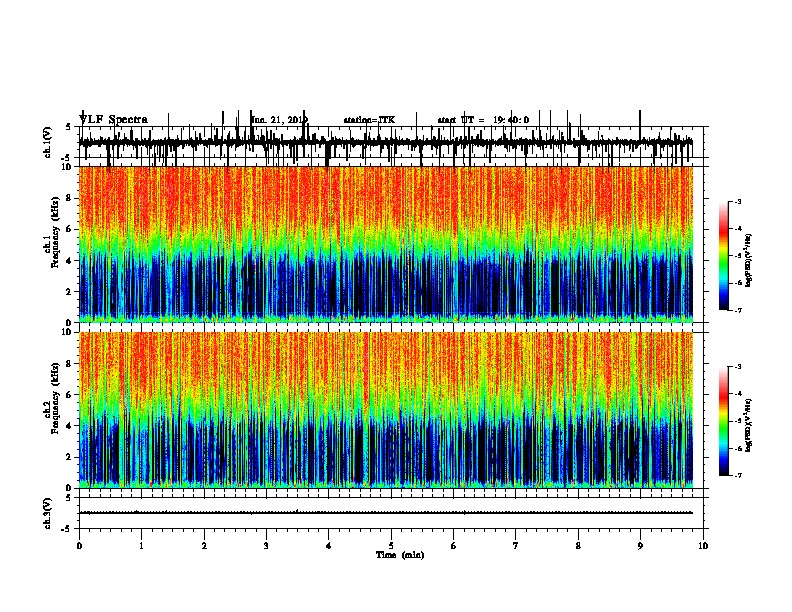Click time axis tick label '8'
The height and width of the screenshot is (612, 792).
click(x=578, y=546)
